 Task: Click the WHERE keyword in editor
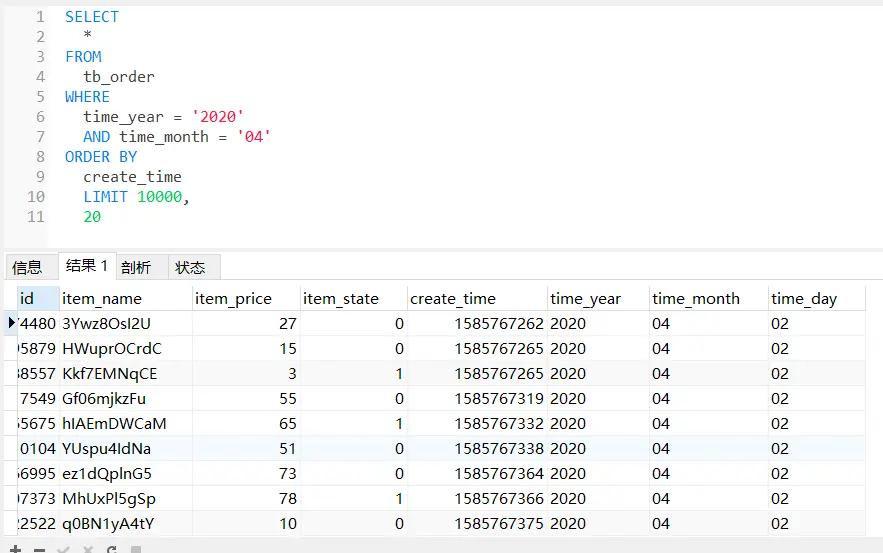pyautogui.click(x=87, y=97)
